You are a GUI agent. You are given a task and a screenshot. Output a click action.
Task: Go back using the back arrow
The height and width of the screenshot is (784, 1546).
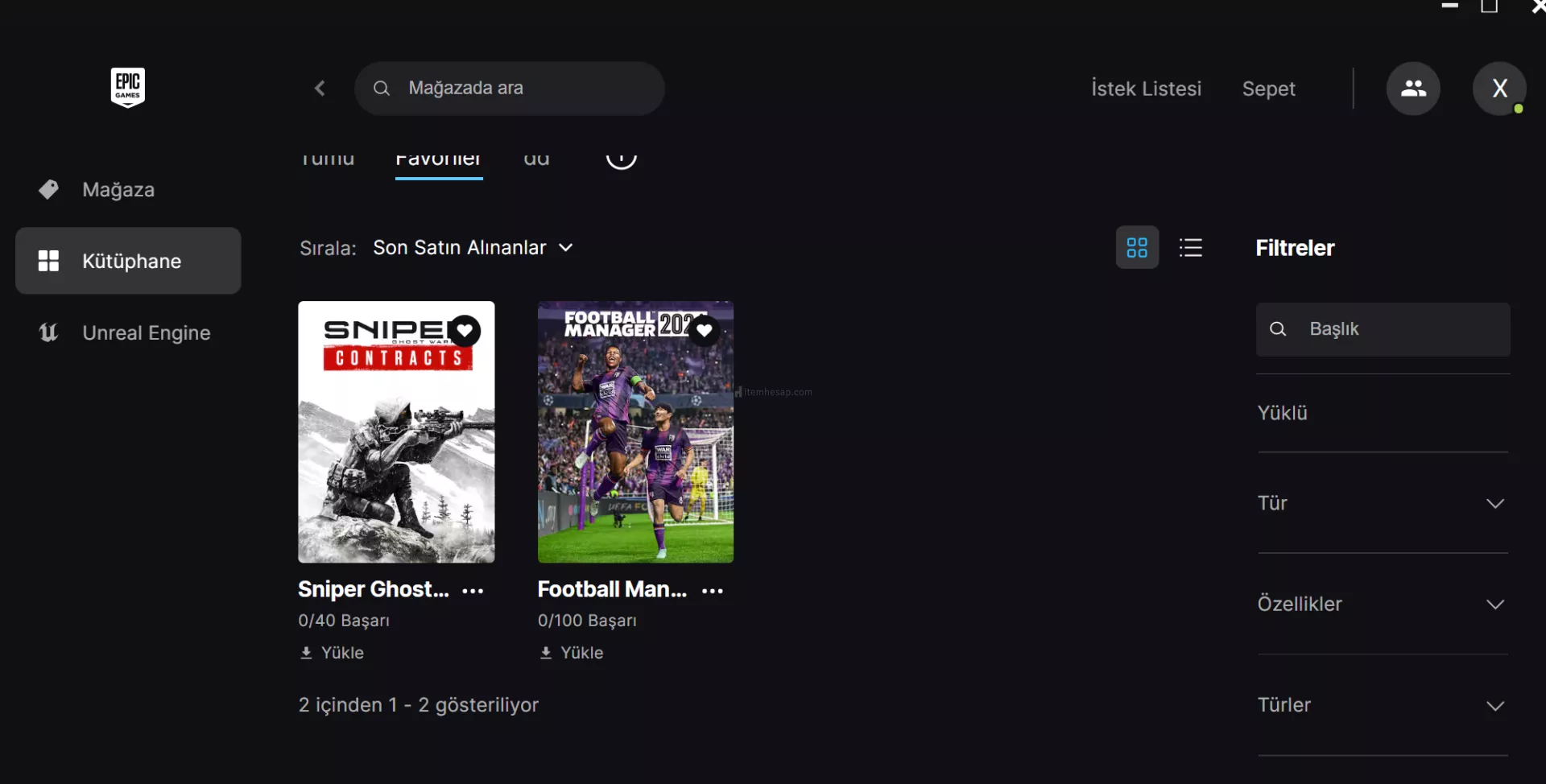pos(320,88)
